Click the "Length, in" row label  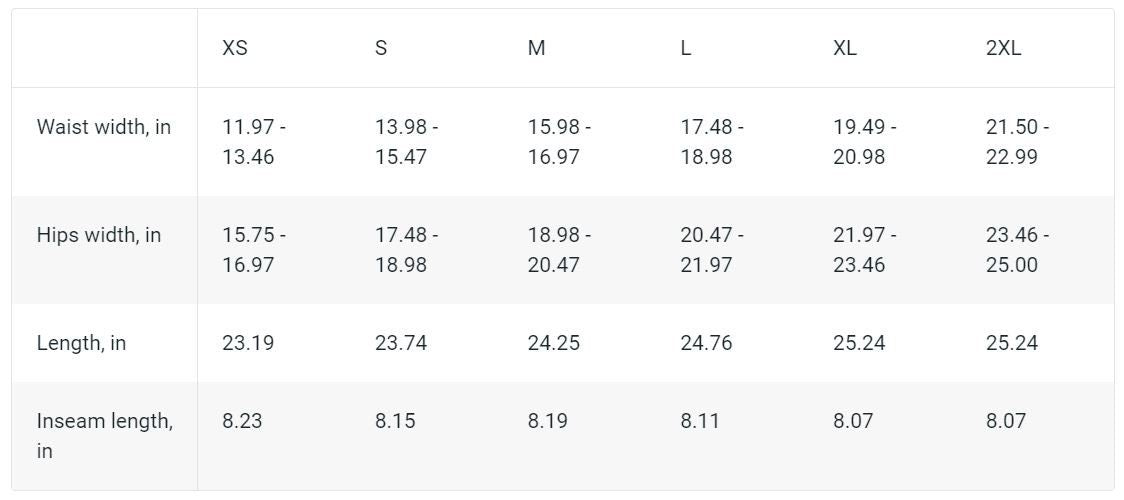[x=81, y=343]
